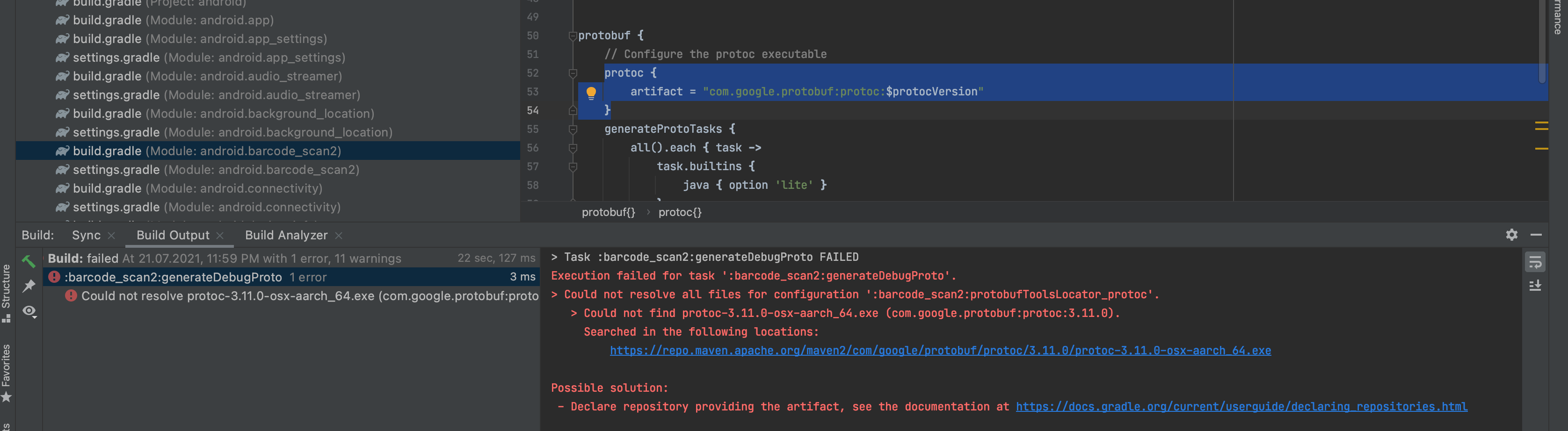Select the Build Output tab
Image resolution: width=1568 pixels, height=431 pixels.
173,235
